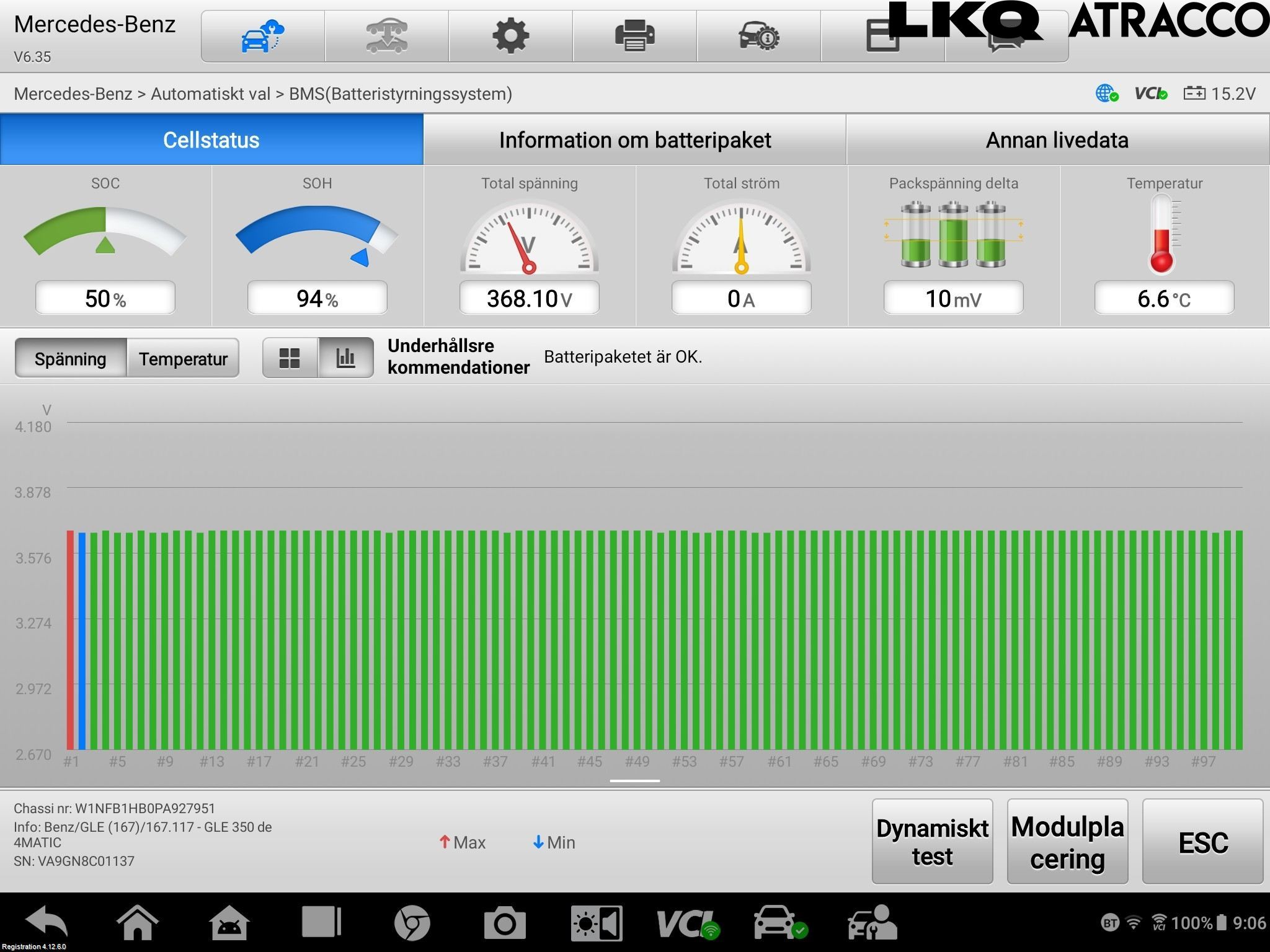Click the 100% tablet battery indicator
Image resolution: width=1270 pixels, height=952 pixels.
[1198, 923]
